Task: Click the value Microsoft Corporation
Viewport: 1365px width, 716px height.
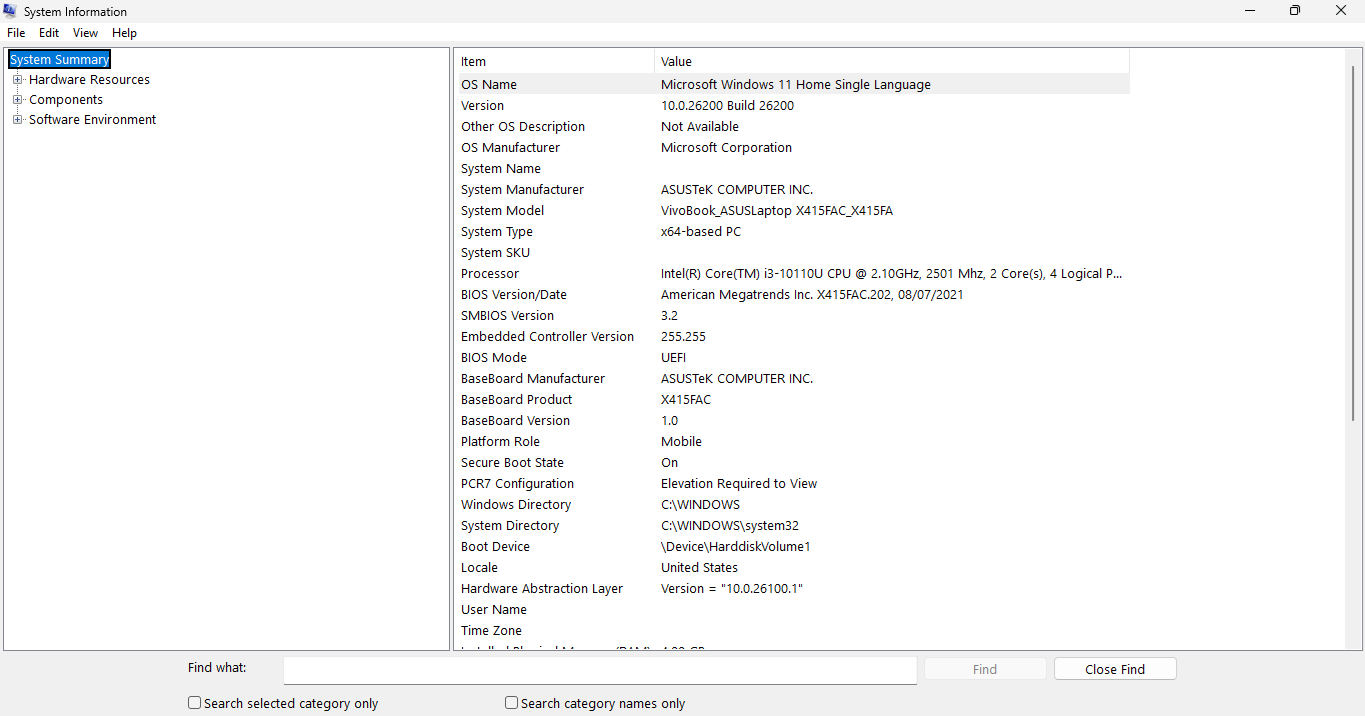Action: pyautogui.click(x=726, y=148)
